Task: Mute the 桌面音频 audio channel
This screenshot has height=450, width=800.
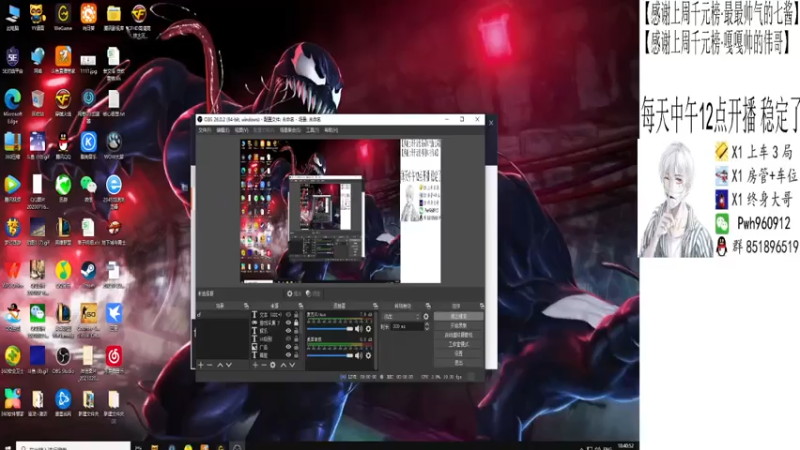Action: point(358,356)
